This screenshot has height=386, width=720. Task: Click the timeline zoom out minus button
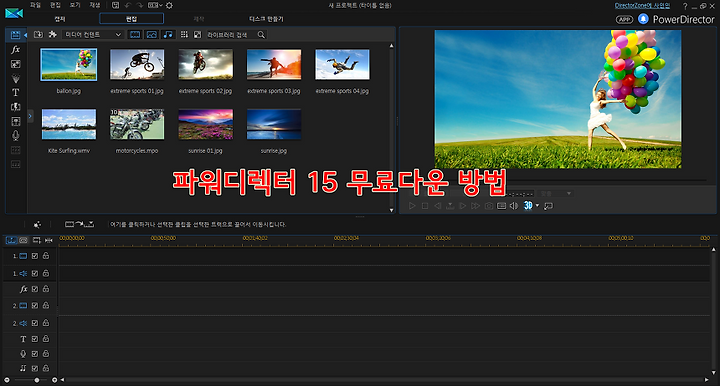[6, 380]
